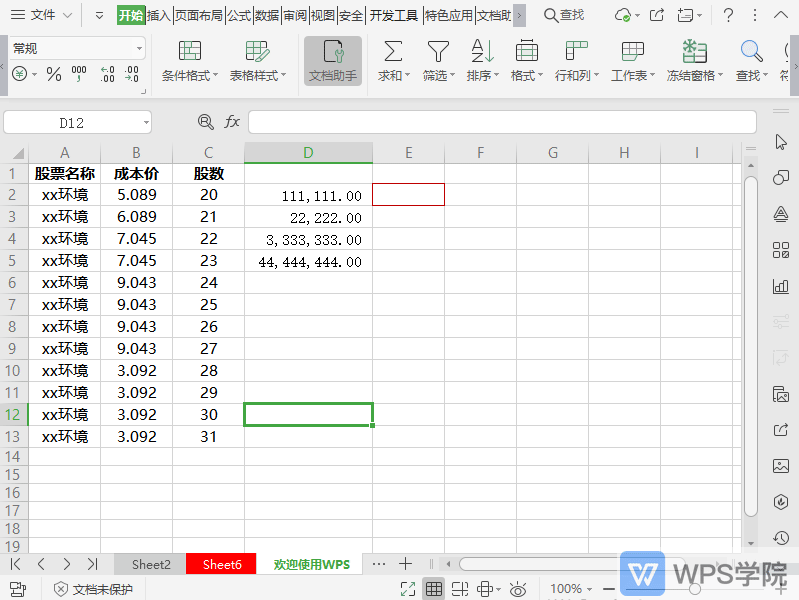Click the AutoSum (求和) sigma icon

pos(393,52)
